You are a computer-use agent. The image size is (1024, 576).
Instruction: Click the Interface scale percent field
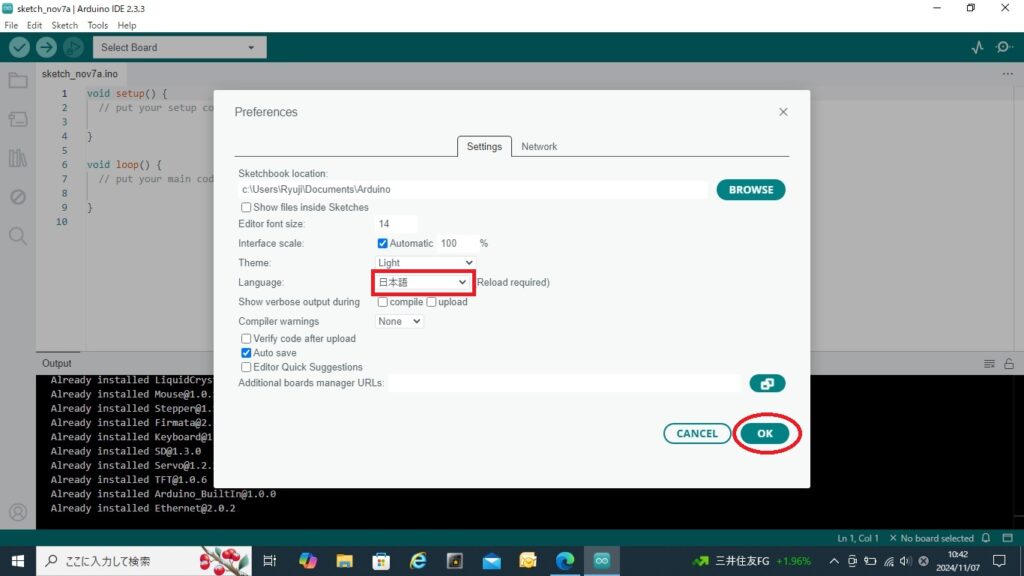pos(457,243)
